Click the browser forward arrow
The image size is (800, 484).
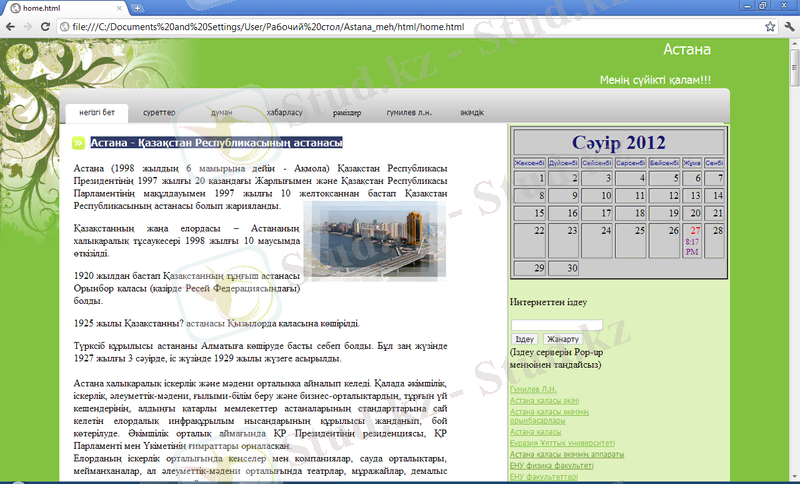pyautogui.click(x=28, y=27)
